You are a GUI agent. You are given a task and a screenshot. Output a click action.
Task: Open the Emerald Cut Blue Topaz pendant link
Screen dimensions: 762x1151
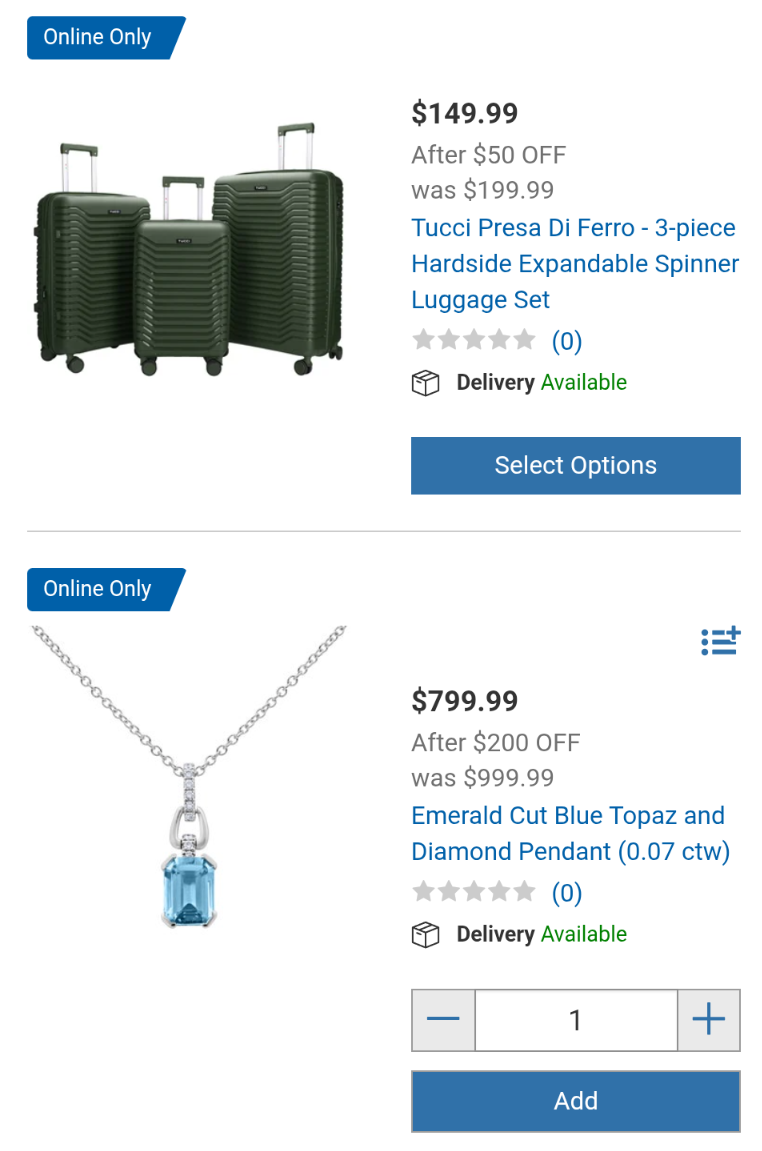pos(570,834)
